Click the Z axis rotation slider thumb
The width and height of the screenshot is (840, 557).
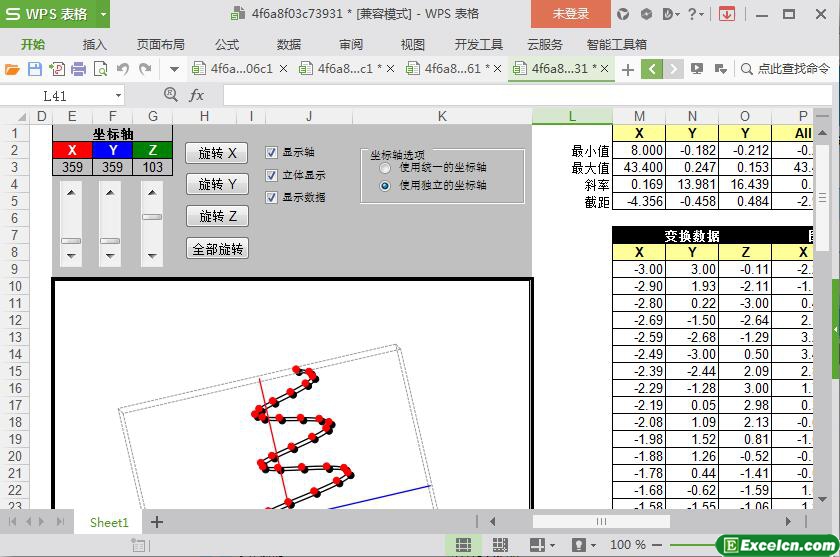click(152, 217)
